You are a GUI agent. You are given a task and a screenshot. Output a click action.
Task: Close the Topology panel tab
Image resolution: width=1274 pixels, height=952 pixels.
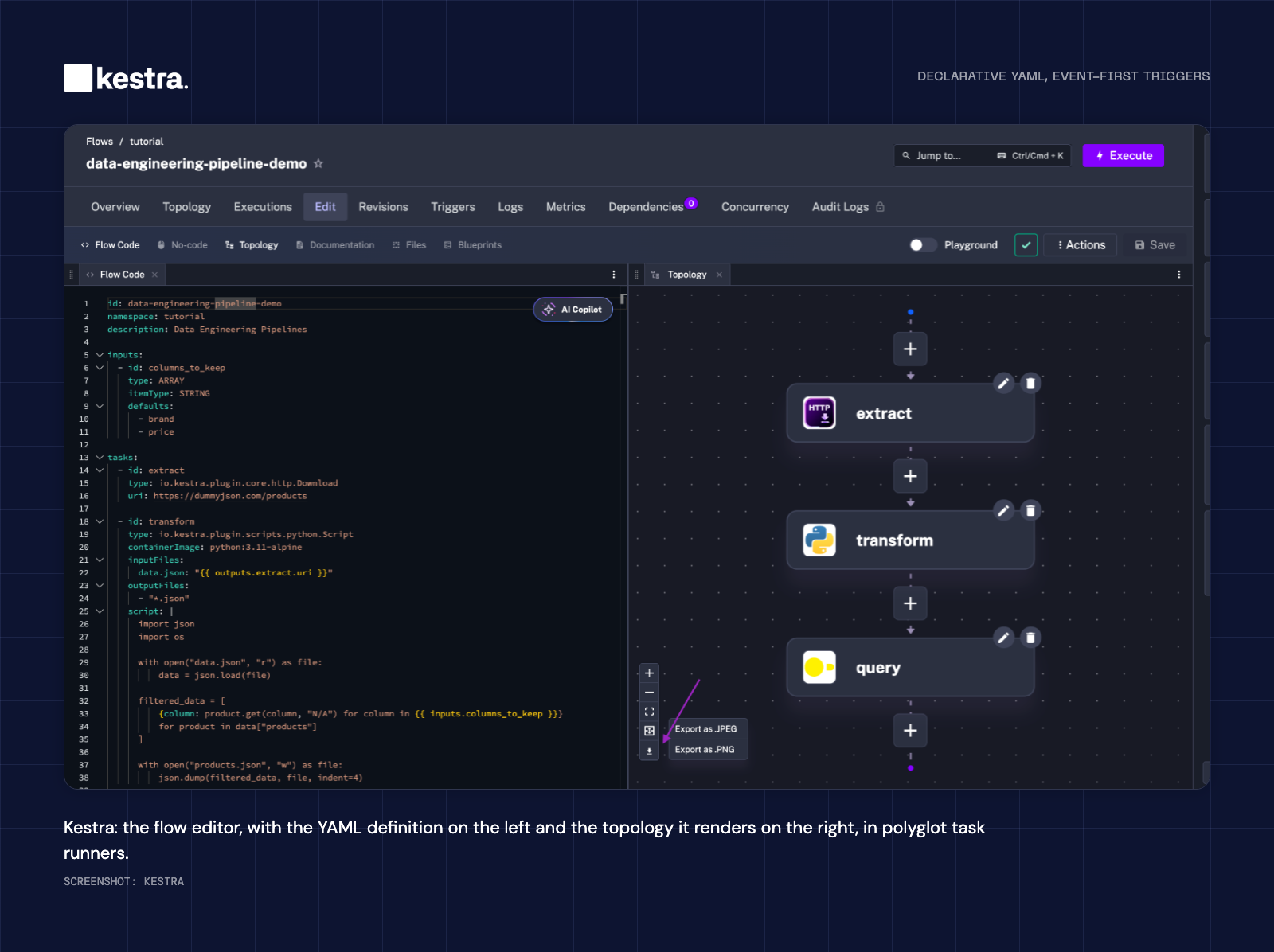719,275
